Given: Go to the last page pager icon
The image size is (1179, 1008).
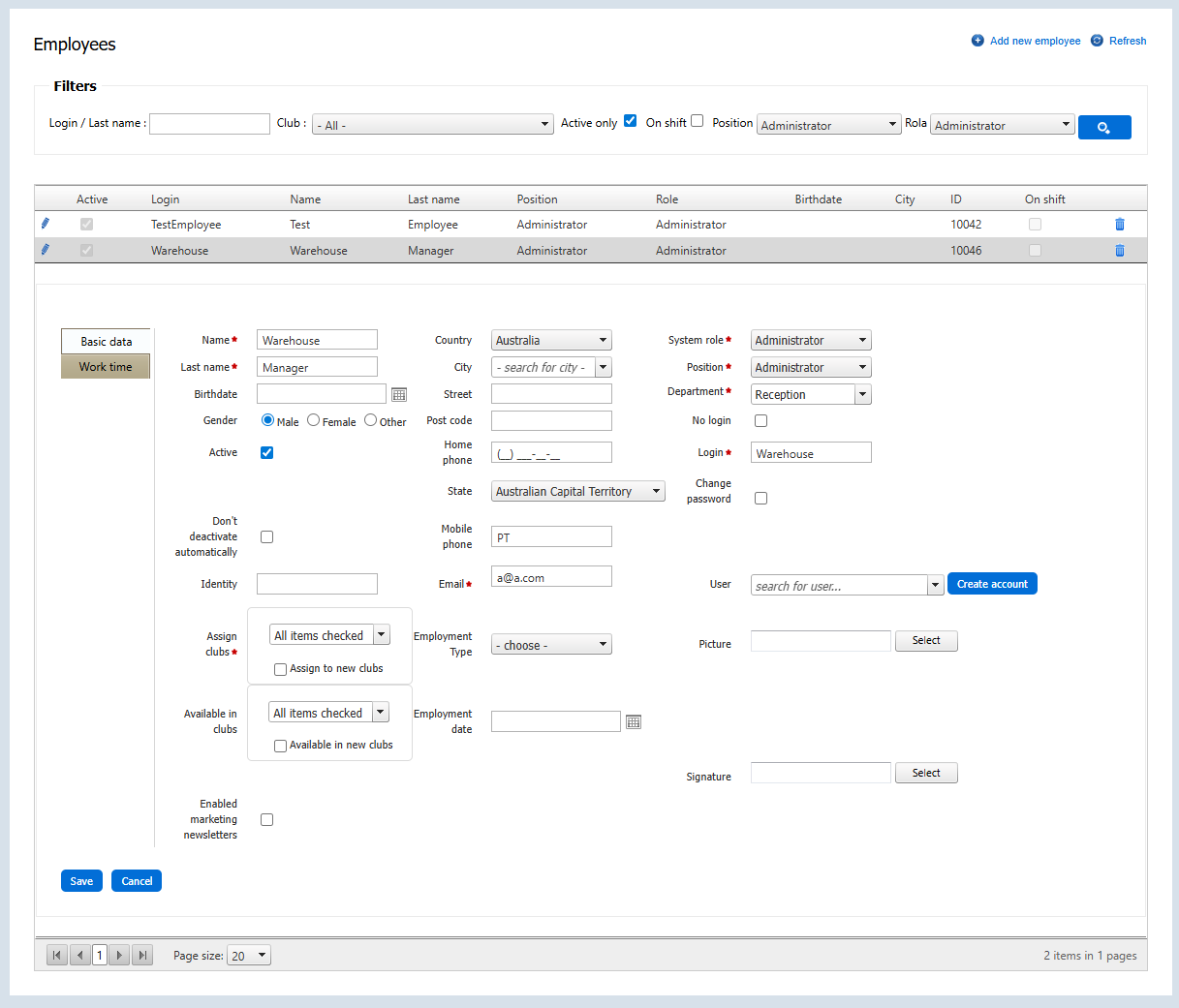Looking at the screenshot, I should pos(142,956).
